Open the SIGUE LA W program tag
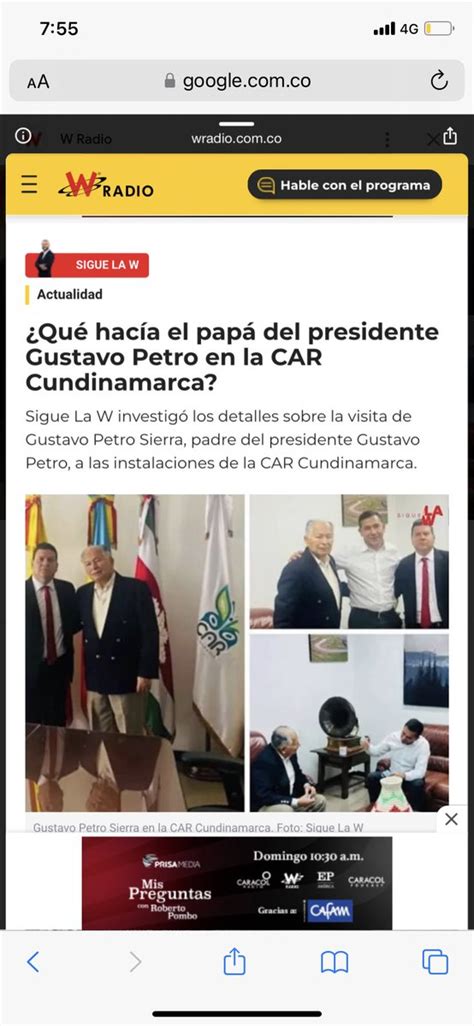 pos(87,264)
